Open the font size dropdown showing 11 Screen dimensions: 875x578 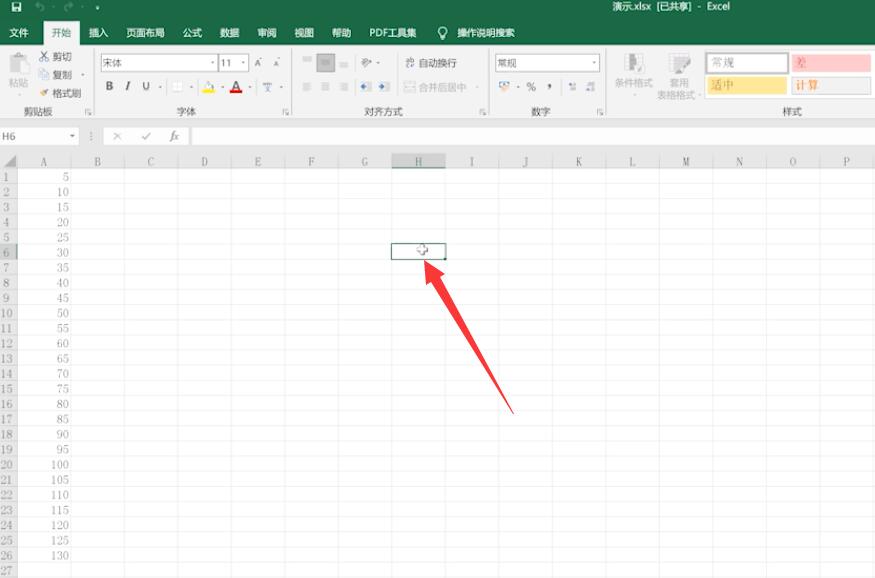click(x=243, y=63)
